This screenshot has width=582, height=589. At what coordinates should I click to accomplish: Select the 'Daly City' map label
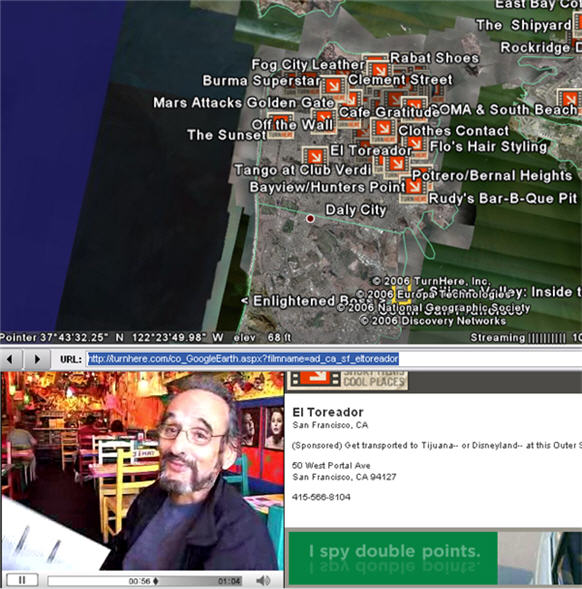[x=355, y=210]
